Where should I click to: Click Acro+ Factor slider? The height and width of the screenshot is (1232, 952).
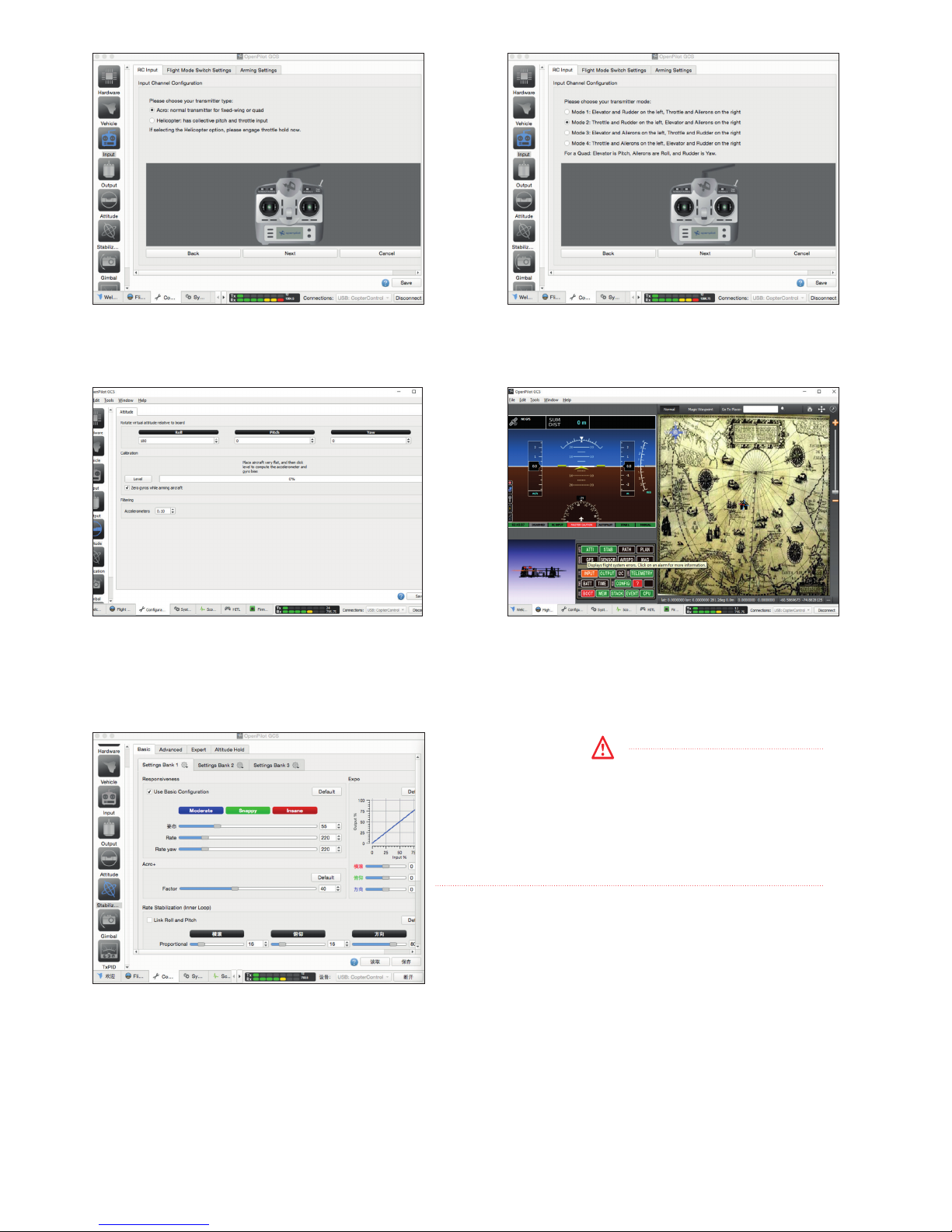tap(248, 888)
